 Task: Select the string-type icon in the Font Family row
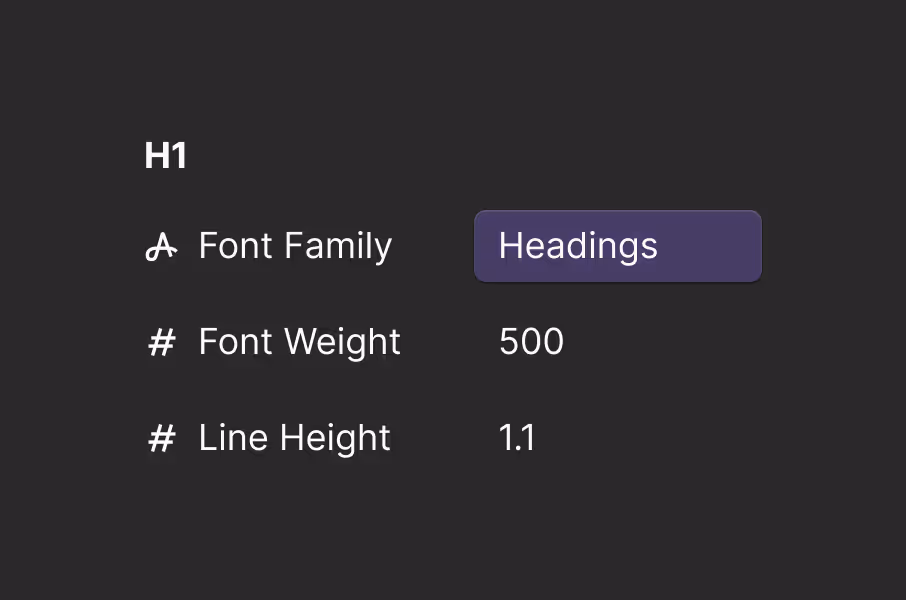point(161,246)
